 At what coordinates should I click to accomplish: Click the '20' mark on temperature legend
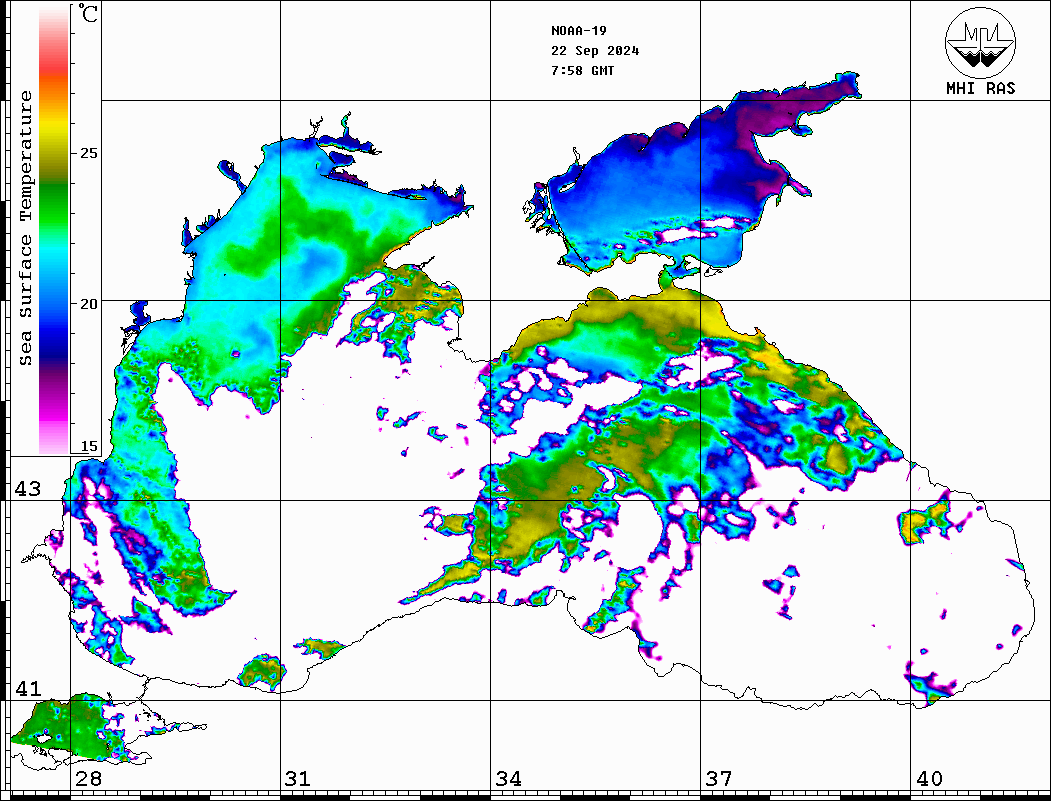(88, 304)
